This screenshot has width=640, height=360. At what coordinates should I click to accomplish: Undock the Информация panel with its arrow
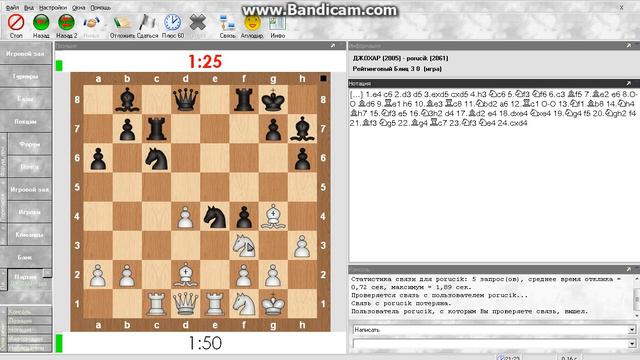629,46
